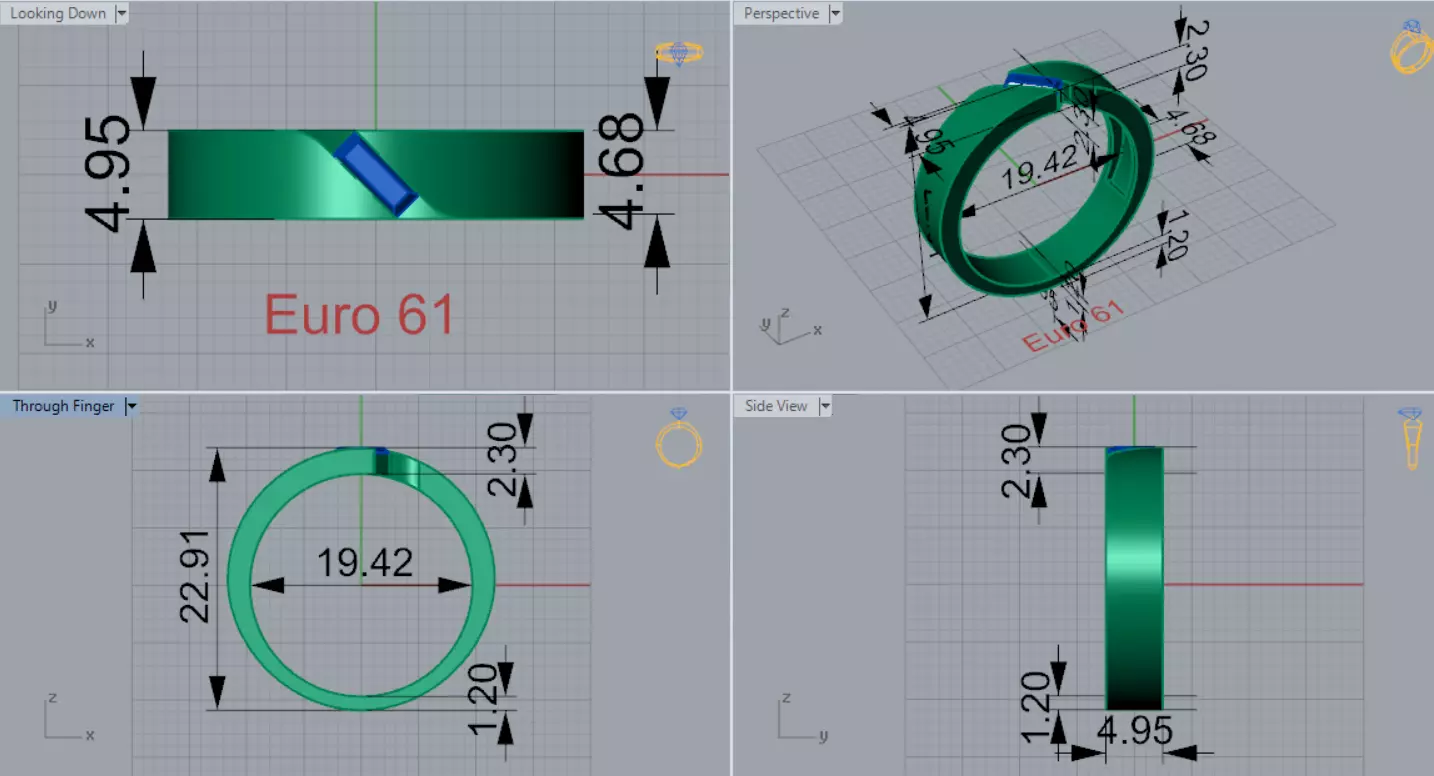Activate the Looking Down viewport title

(x=58, y=13)
